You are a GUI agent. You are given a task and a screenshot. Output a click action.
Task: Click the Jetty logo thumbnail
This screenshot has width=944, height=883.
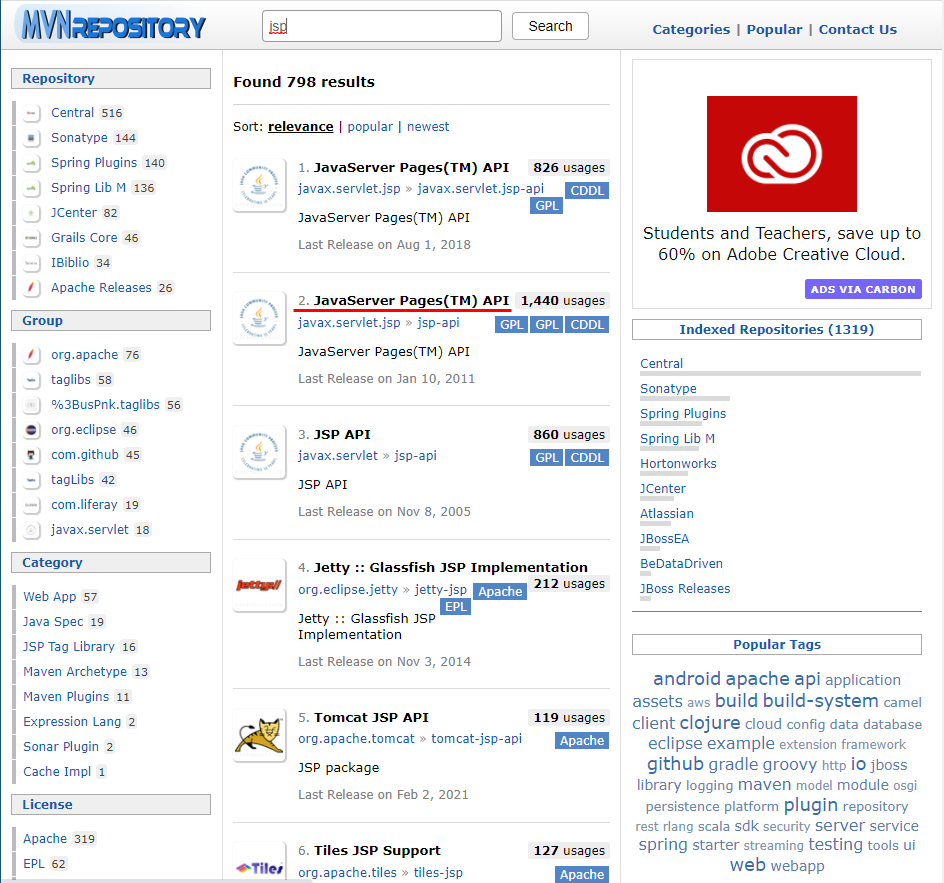coord(259,585)
